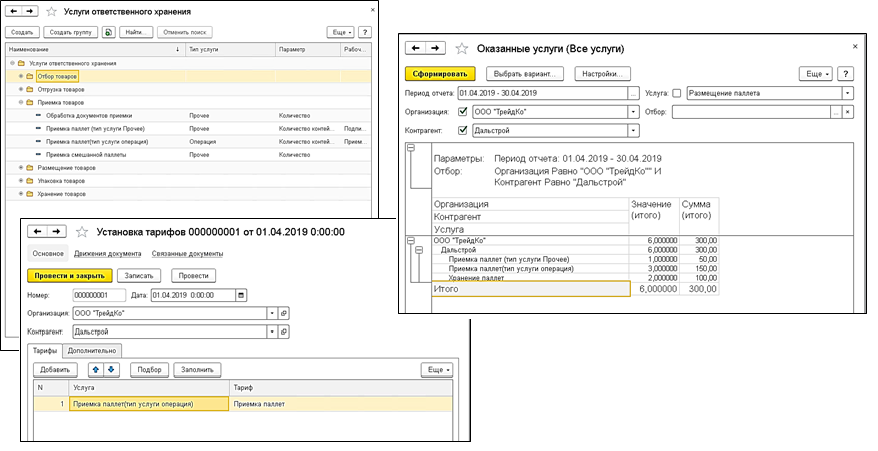Click Настройки... button in report
The image size is (878, 451).
pos(602,74)
